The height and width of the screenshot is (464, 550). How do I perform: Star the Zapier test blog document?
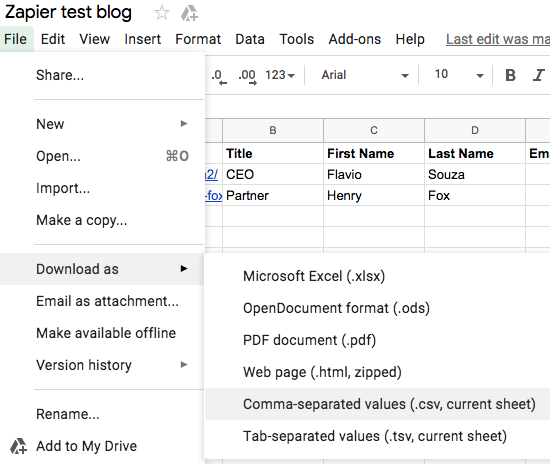tap(162, 13)
